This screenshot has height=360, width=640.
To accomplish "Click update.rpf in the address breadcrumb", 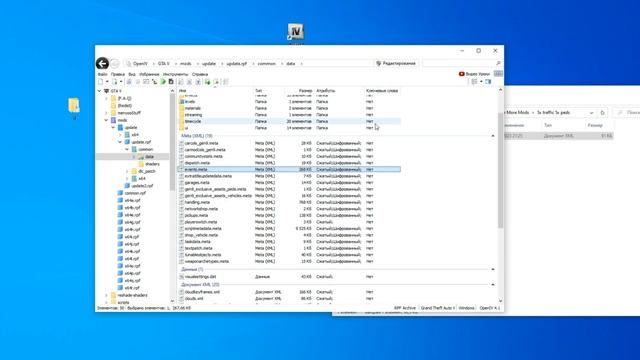I will click(x=237, y=64).
